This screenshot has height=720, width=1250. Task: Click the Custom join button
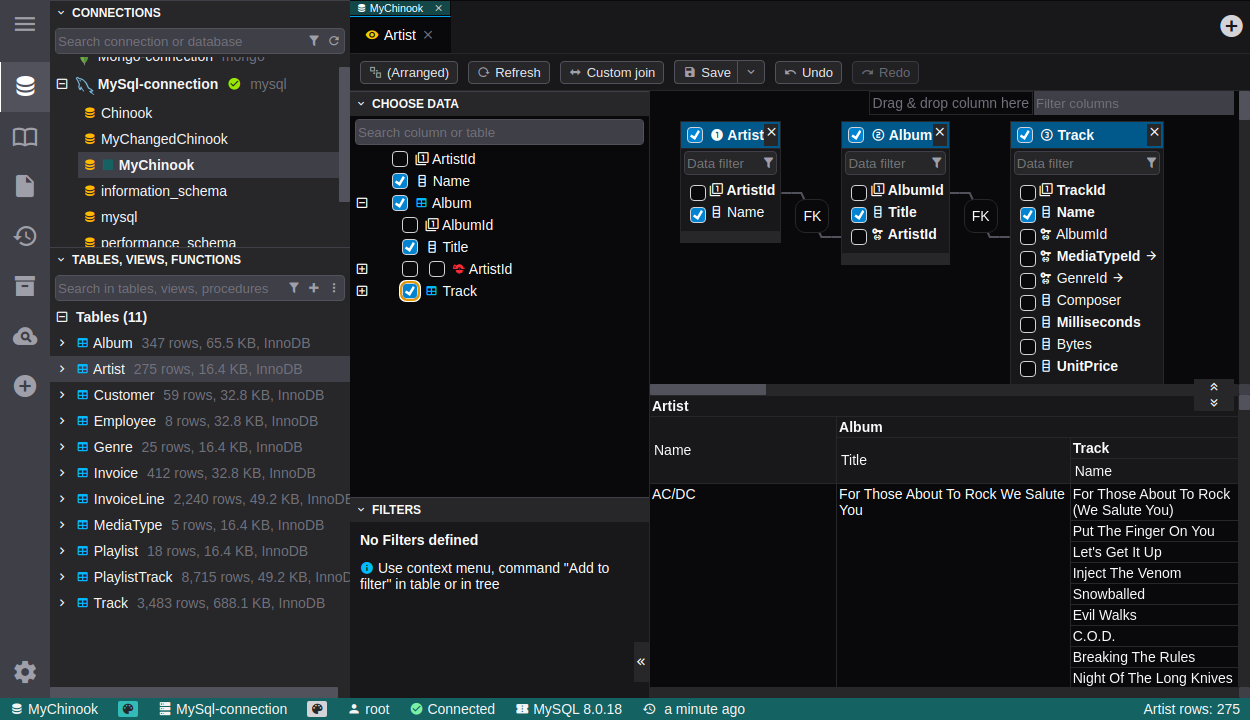point(612,72)
